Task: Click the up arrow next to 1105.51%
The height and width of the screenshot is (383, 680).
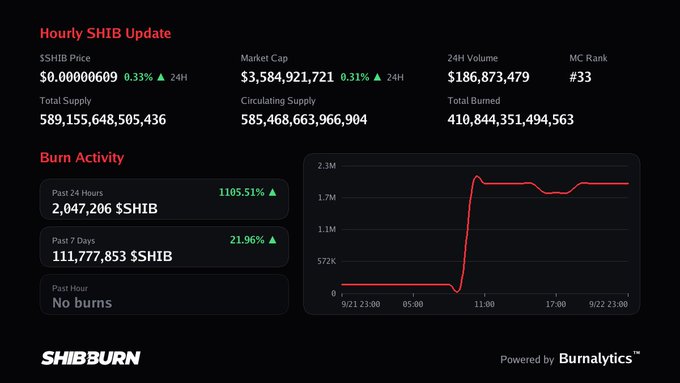Action: pyautogui.click(x=272, y=192)
